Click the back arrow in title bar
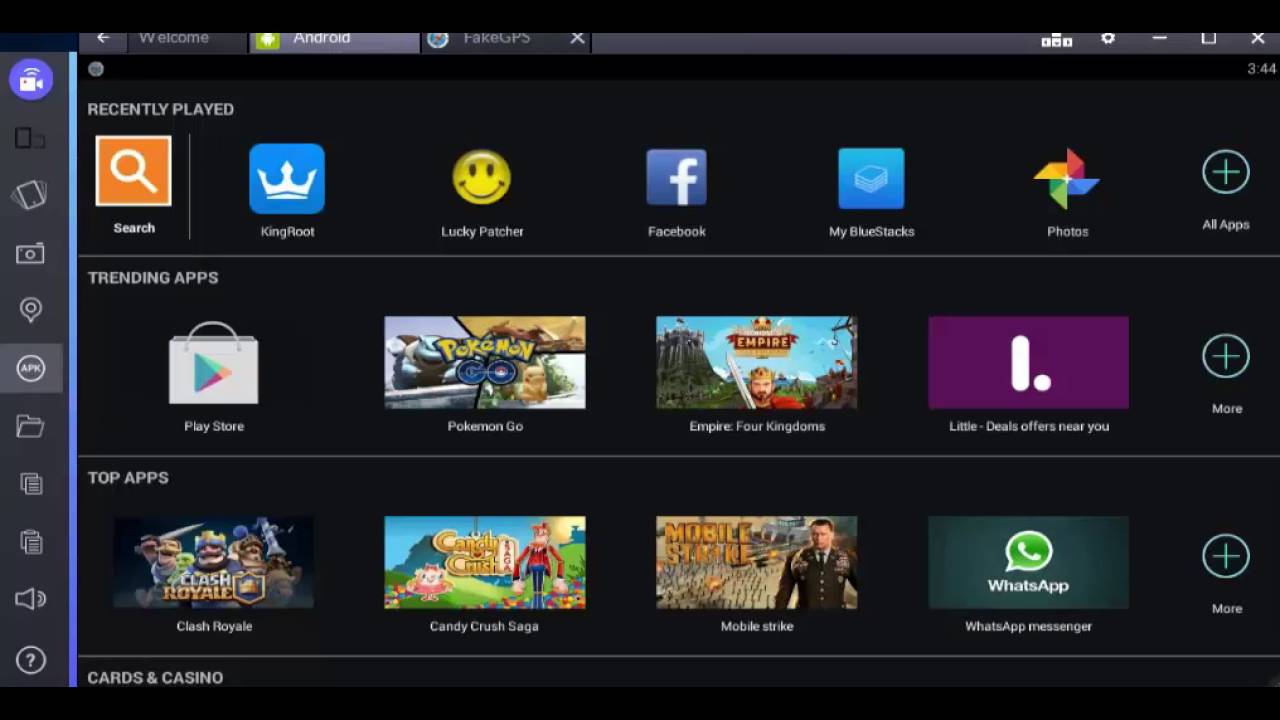The width and height of the screenshot is (1280, 720). 103,38
